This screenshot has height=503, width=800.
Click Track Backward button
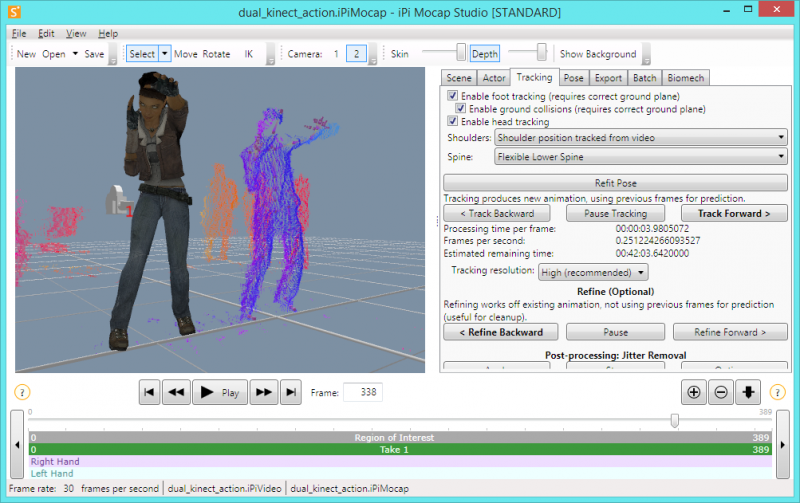pos(497,213)
